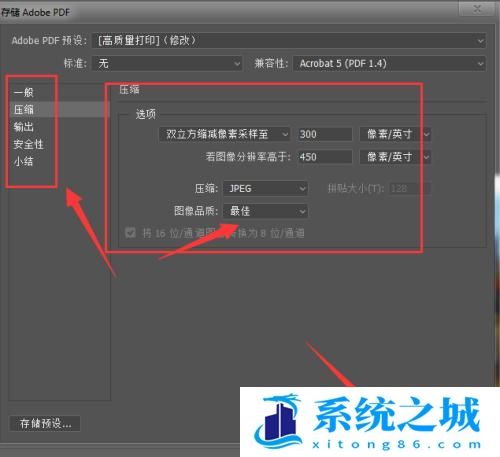Open the 双立方缩减像素采样至 downsampling dropdown
The width and height of the screenshot is (500, 457).
(x=225, y=134)
